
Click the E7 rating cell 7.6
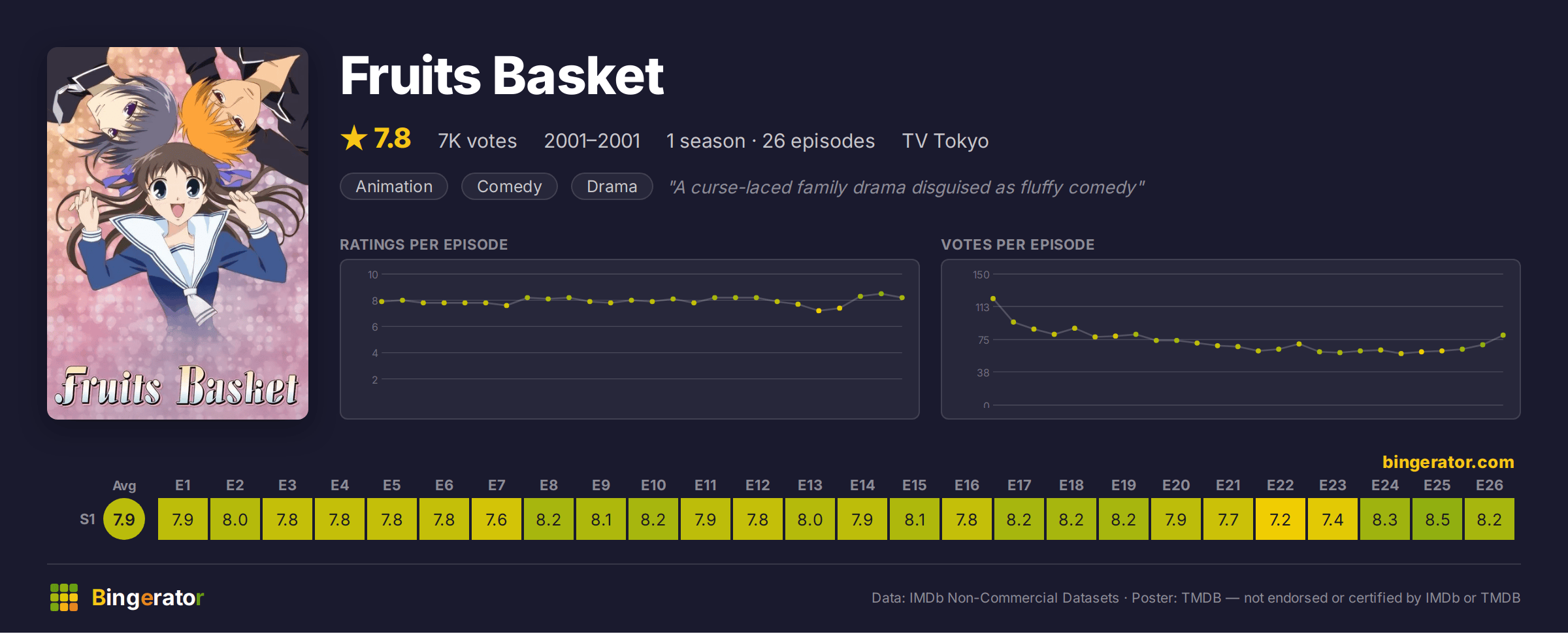(x=497, y=519)
